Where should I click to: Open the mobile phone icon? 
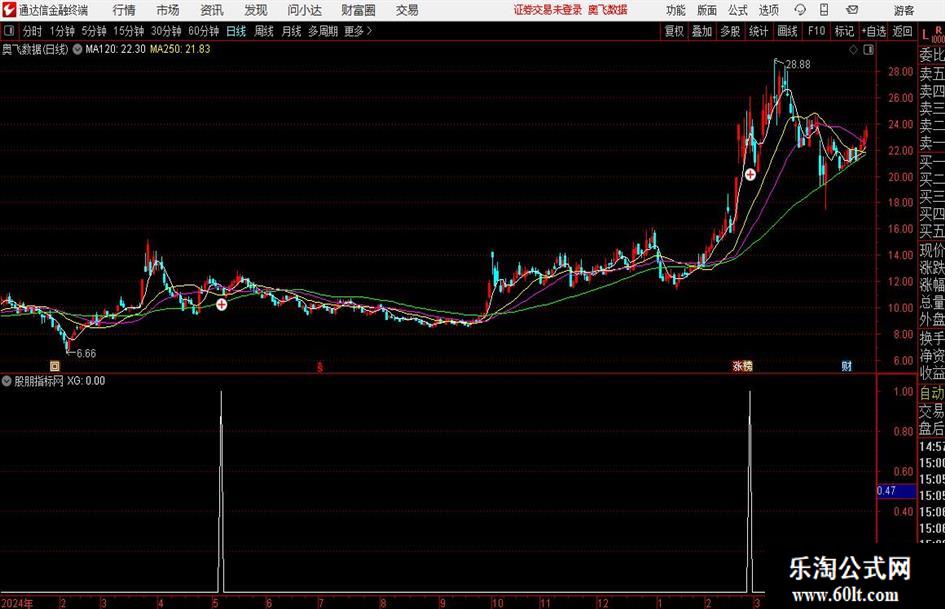point(824,10)
